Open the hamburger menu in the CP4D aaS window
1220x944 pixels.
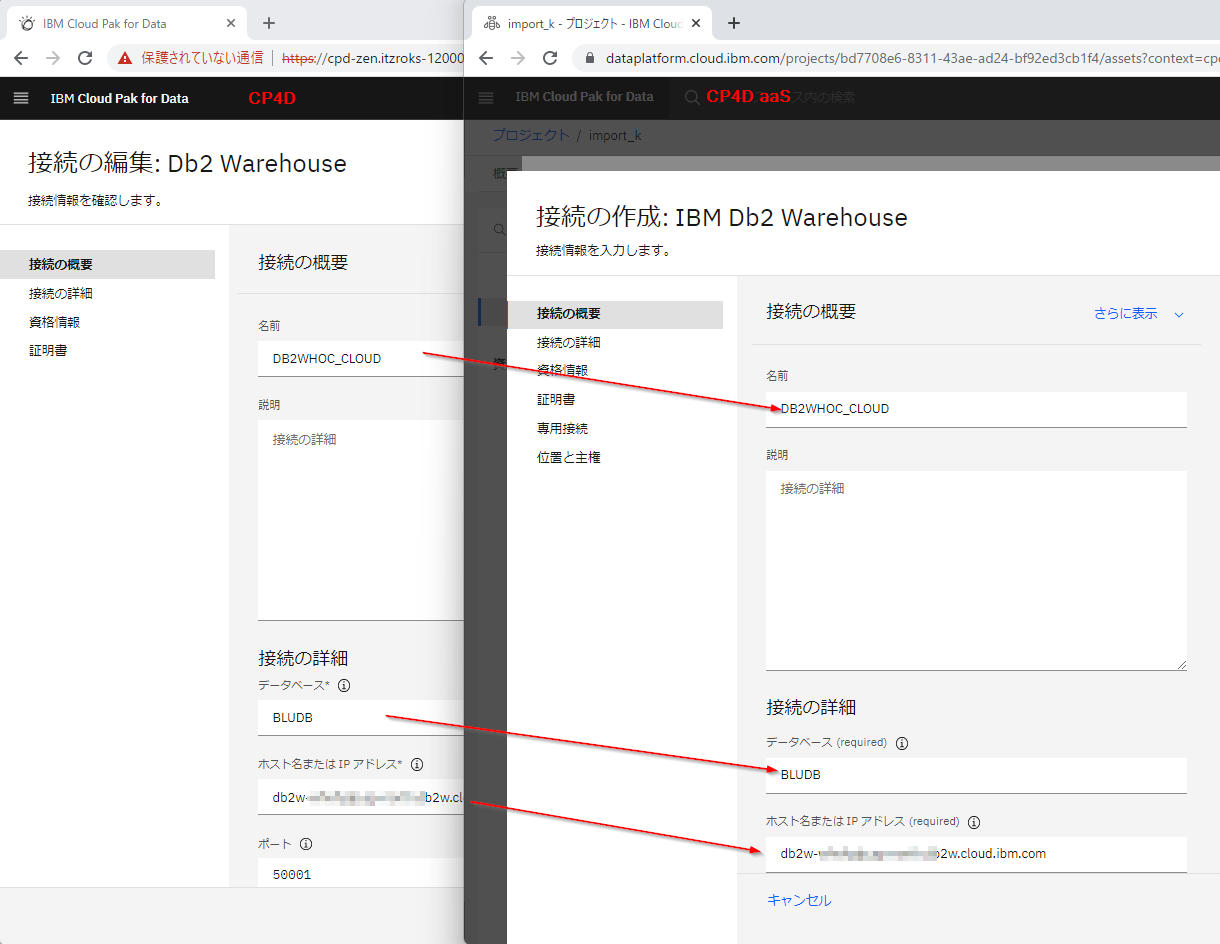486,97
